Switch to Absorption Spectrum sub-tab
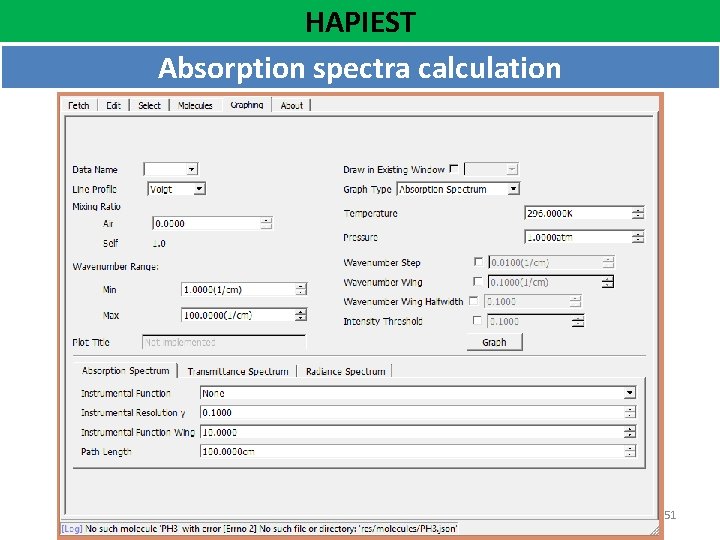720x540 pixels. coord(125,371)
